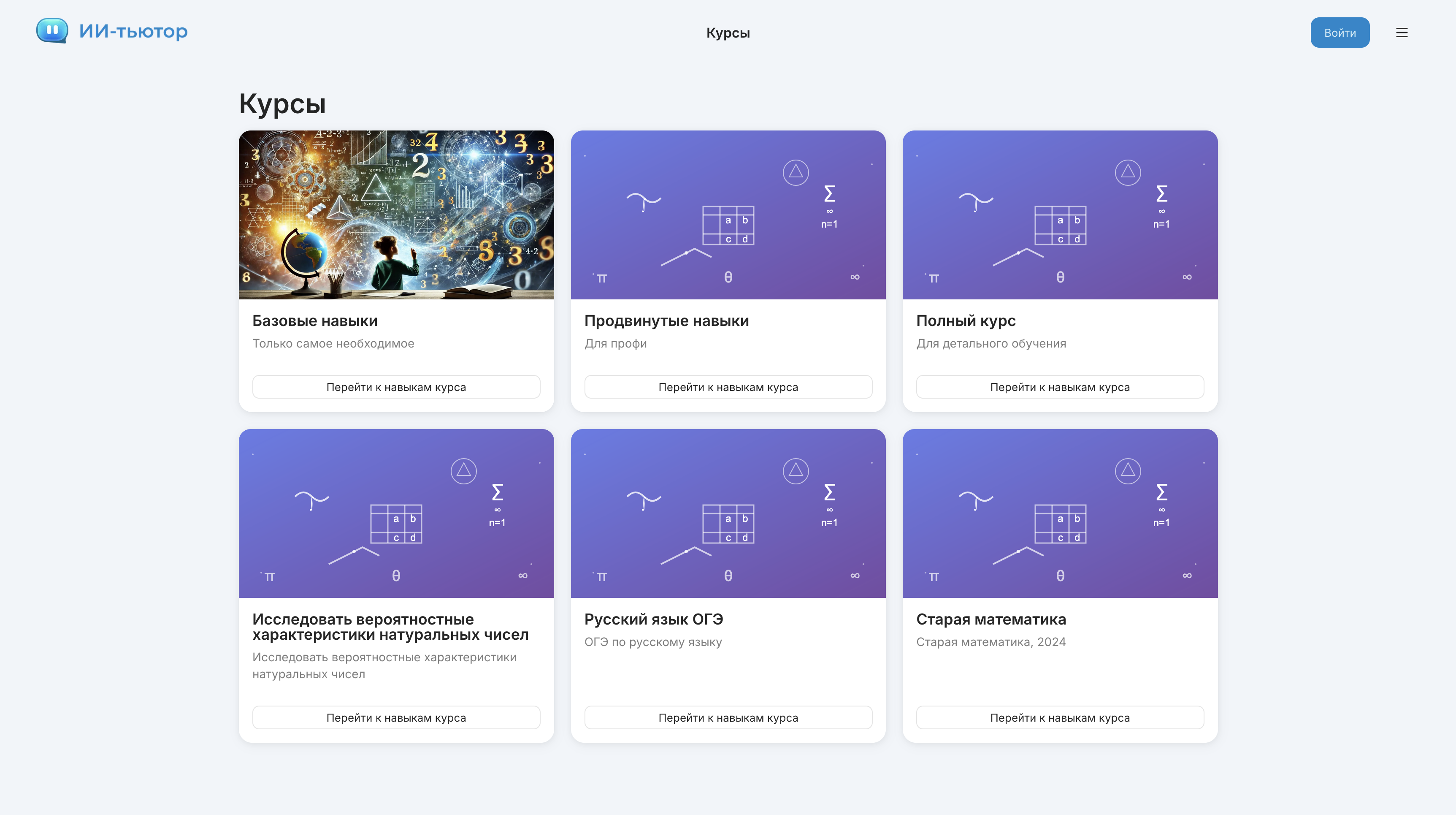Select the Курсы header navigation item
The width and height of the screenshot is (1456, 815).
coord(728,33)
